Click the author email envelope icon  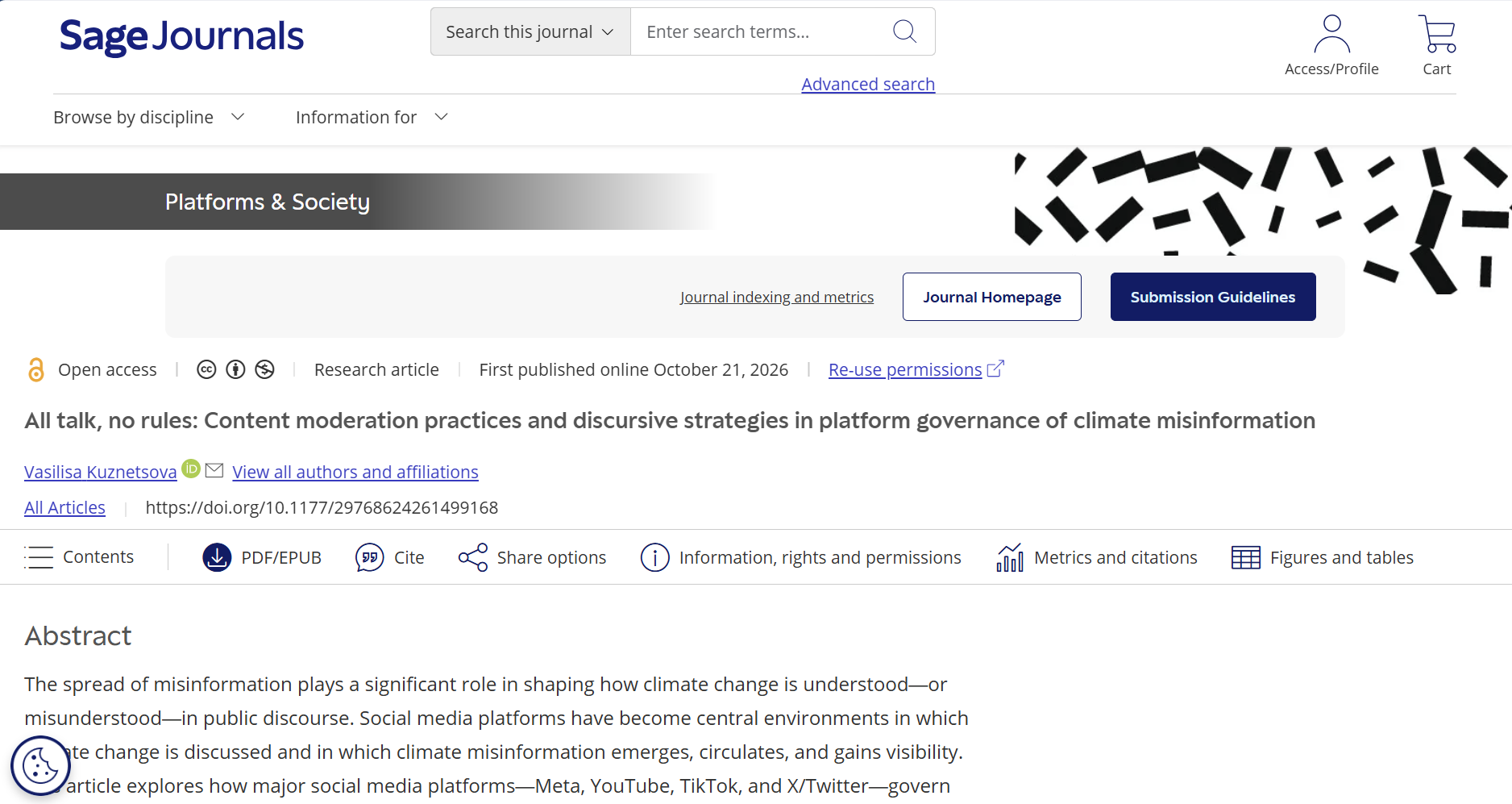pyautogui.click(x=214, y=470)
